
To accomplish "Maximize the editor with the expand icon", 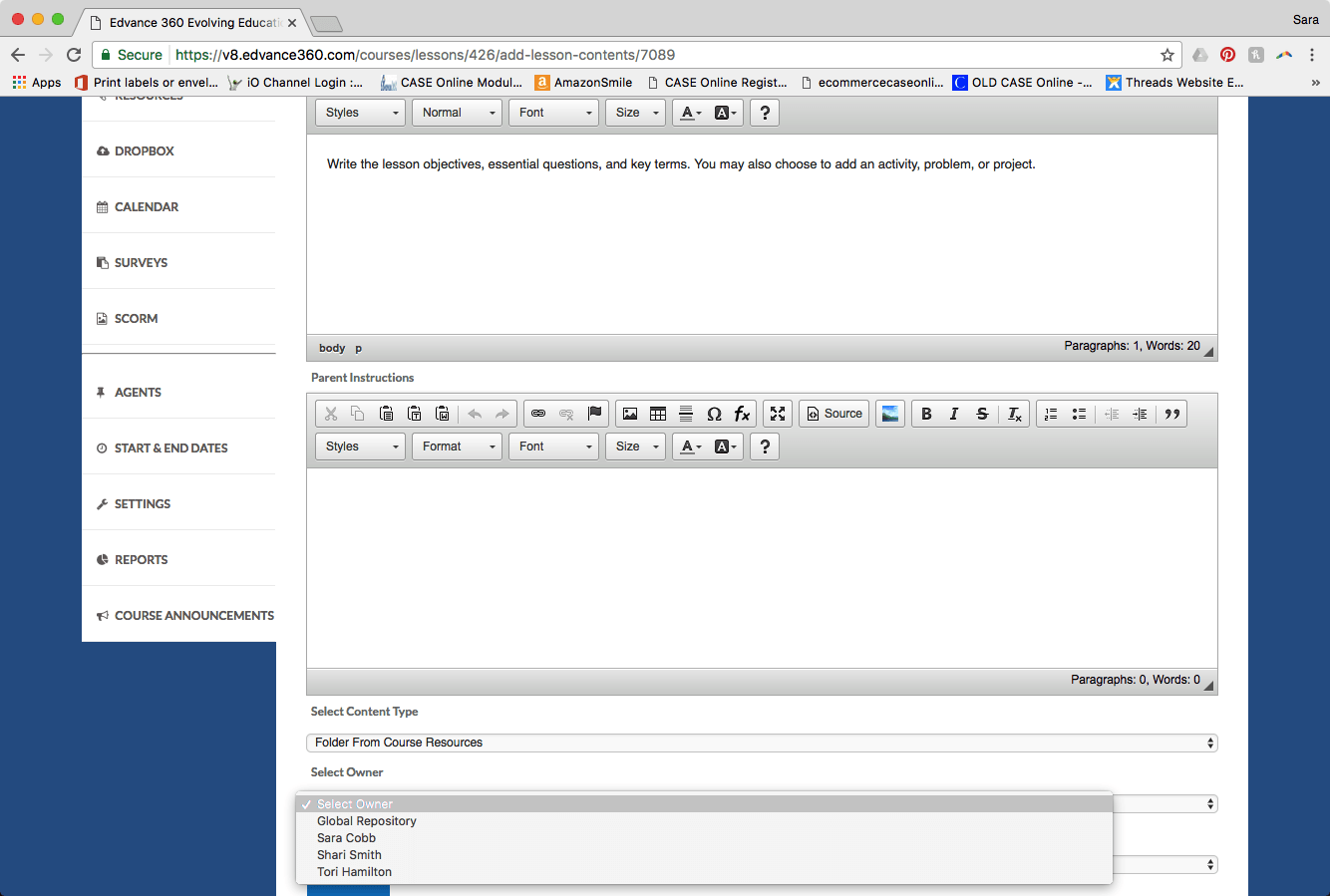I will pyautogui.click(x=778, y=414).
